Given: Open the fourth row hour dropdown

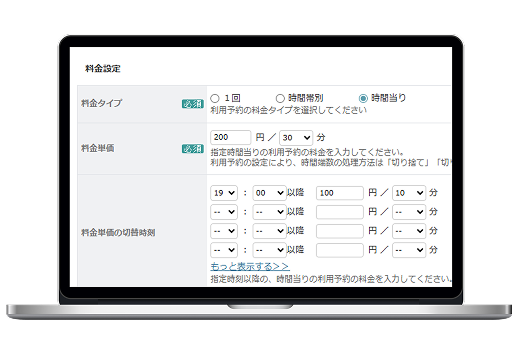Looking at the screenshot, I should pos(224,250).
